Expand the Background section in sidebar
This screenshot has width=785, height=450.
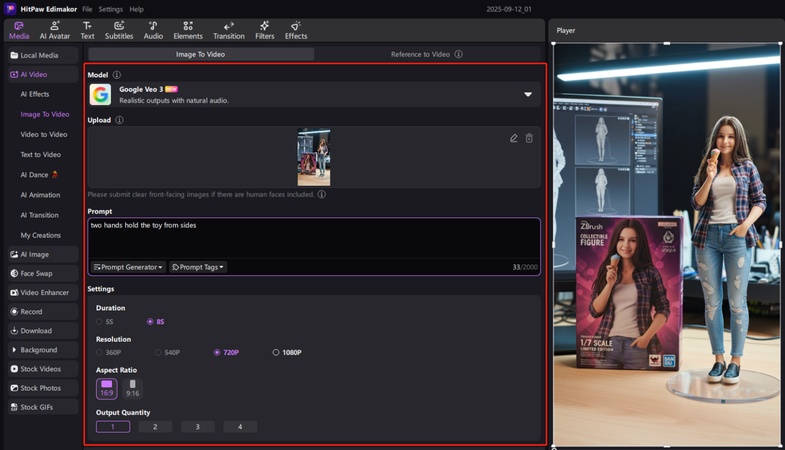(43, 350)
